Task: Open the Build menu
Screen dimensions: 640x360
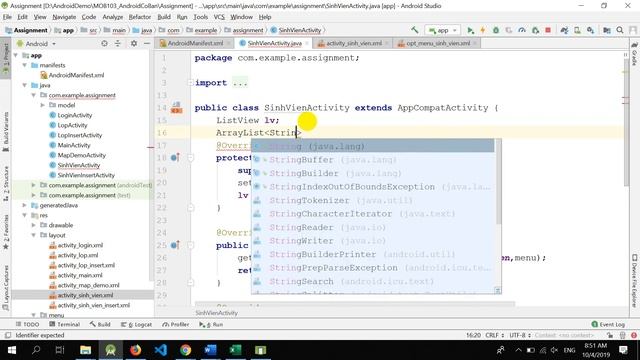Action: tap(164, 17)
